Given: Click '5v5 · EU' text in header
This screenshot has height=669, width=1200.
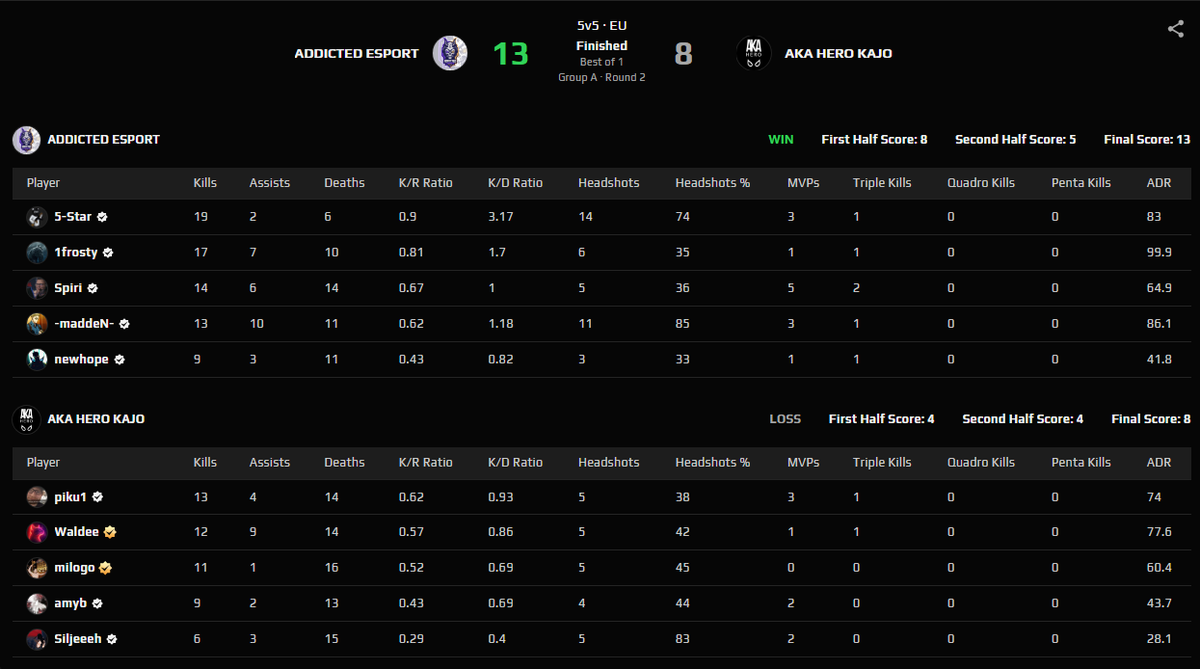Looking at the screenshot, I should (602, 25).
